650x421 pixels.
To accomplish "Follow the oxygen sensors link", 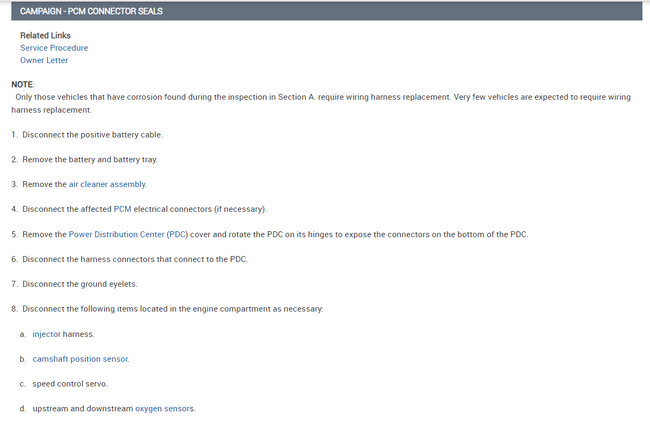I will point(165,408).
